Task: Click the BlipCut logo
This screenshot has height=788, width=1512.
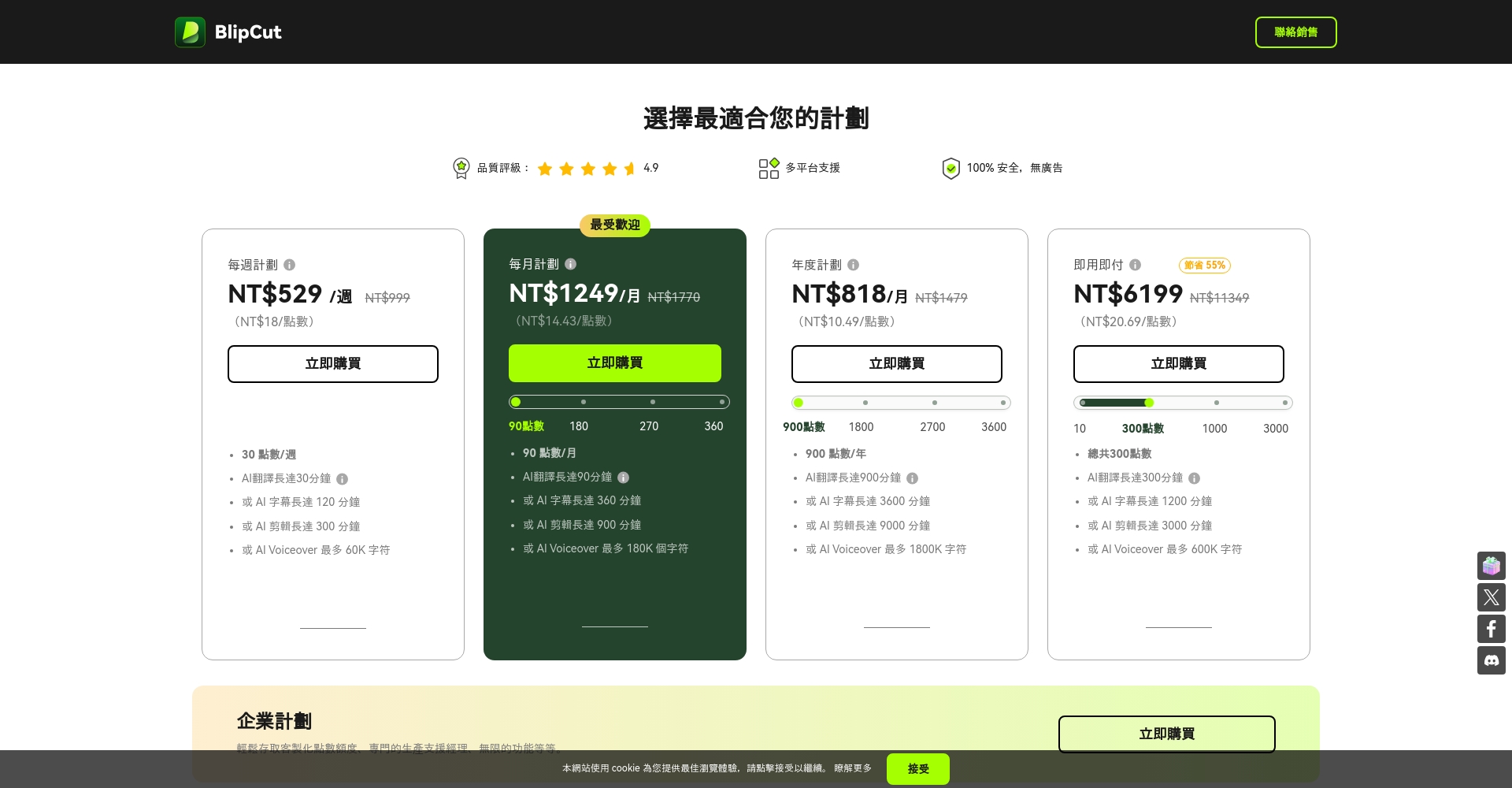Action: point(228,32)
